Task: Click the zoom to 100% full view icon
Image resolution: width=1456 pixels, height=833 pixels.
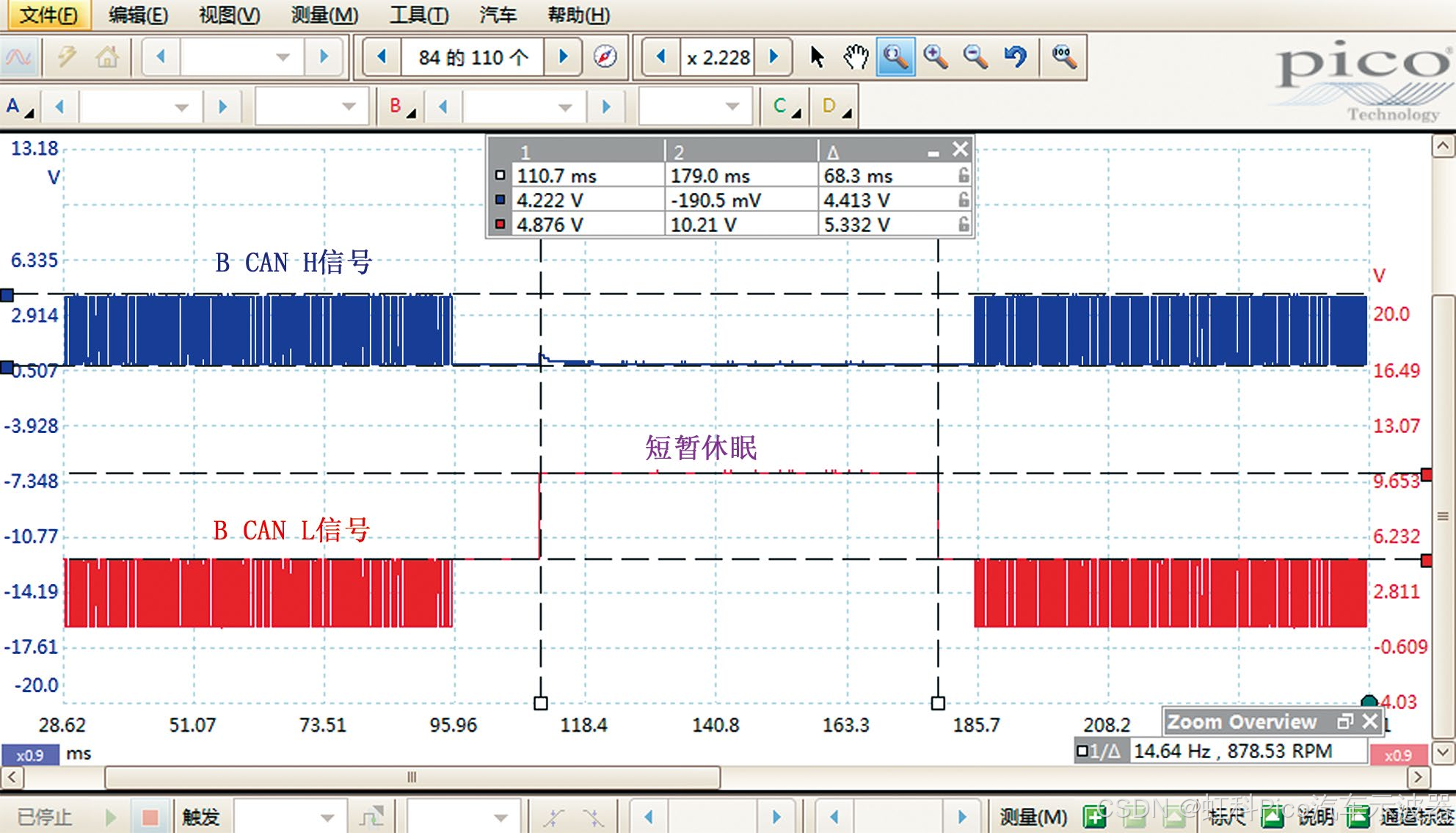Action: [1063, 57]
